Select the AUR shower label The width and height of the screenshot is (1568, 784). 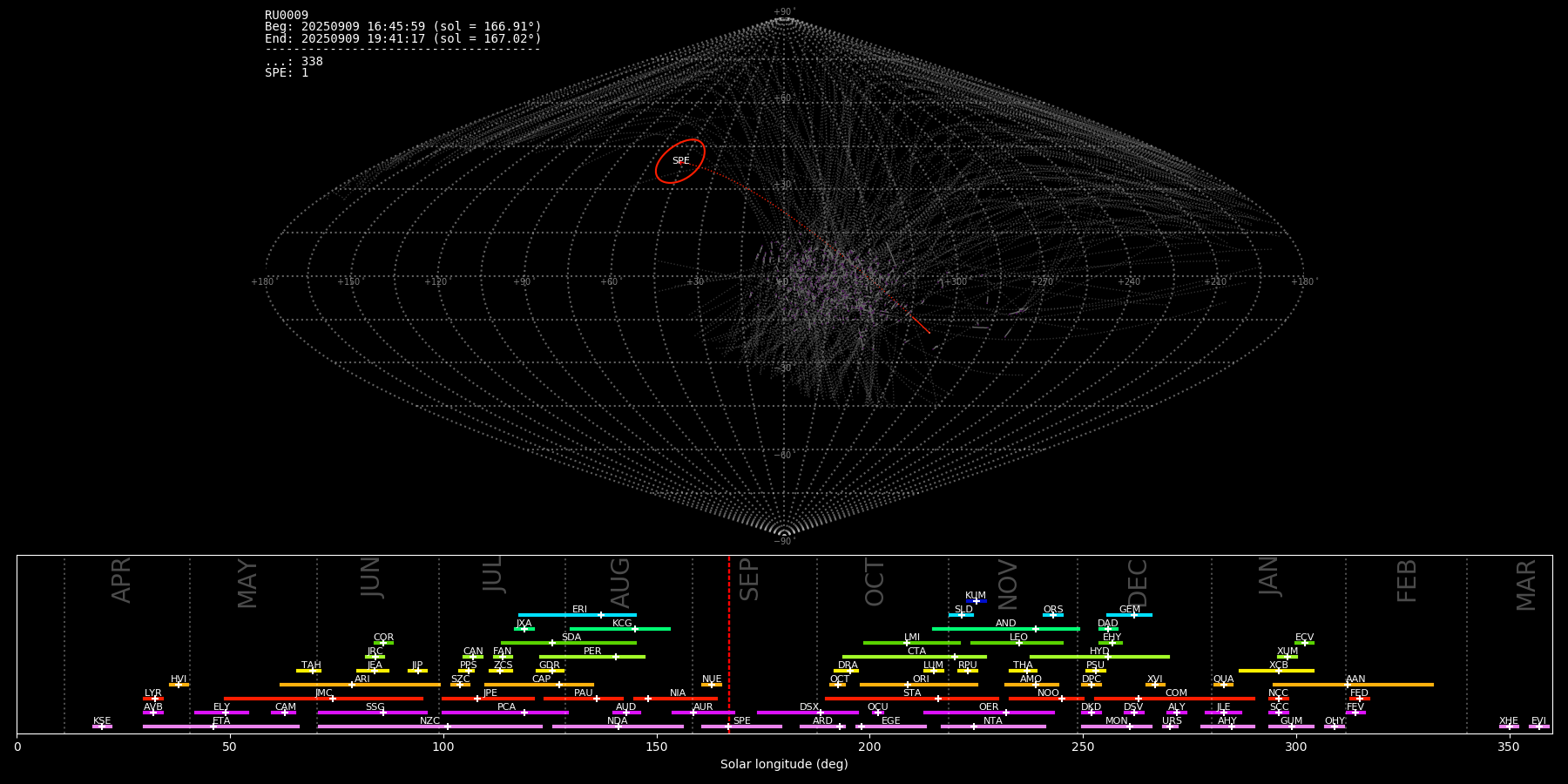(x=703, y=707)
